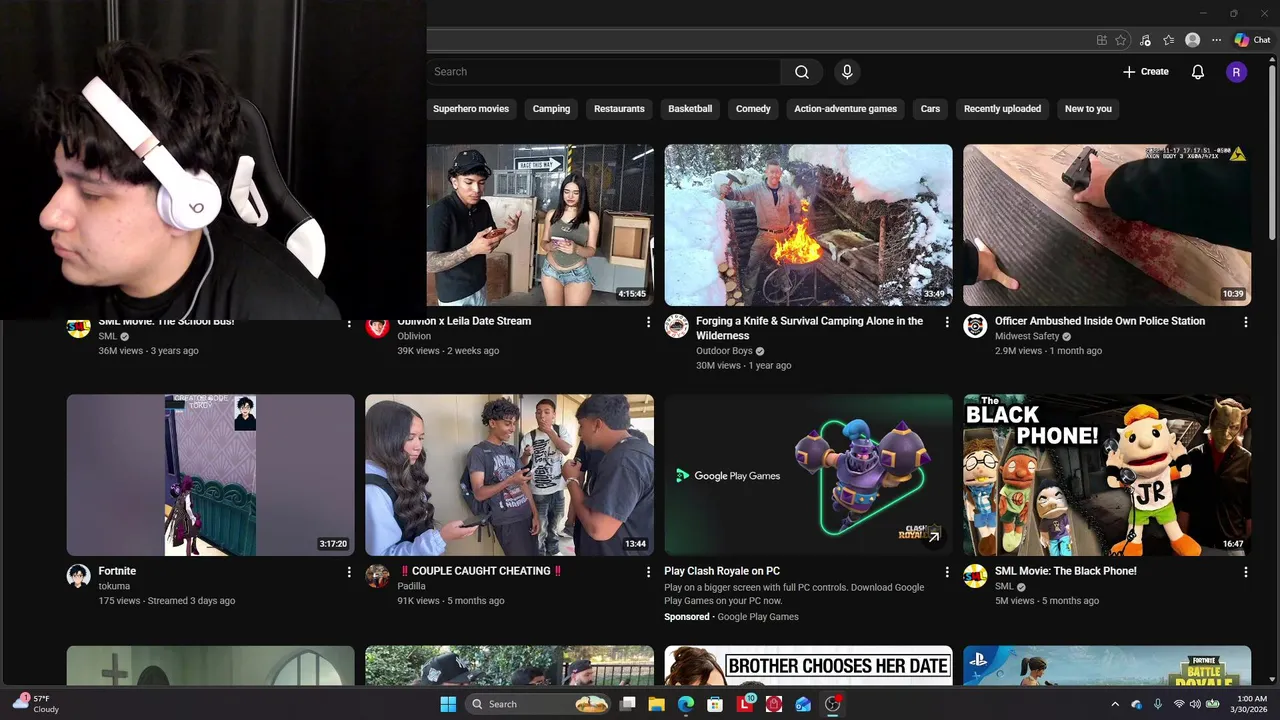Viewport: 1280px width, 720px height.
Task: Open the Midwest Safety channel name link
Action: 1027,336
